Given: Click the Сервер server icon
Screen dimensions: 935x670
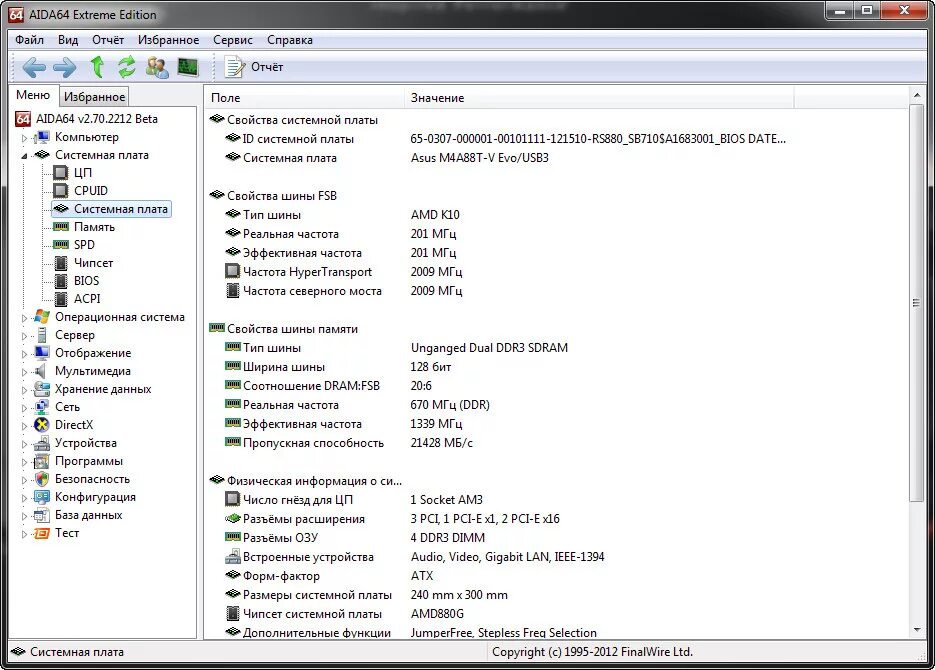Looking at the screenshot, I should [42, 335].
